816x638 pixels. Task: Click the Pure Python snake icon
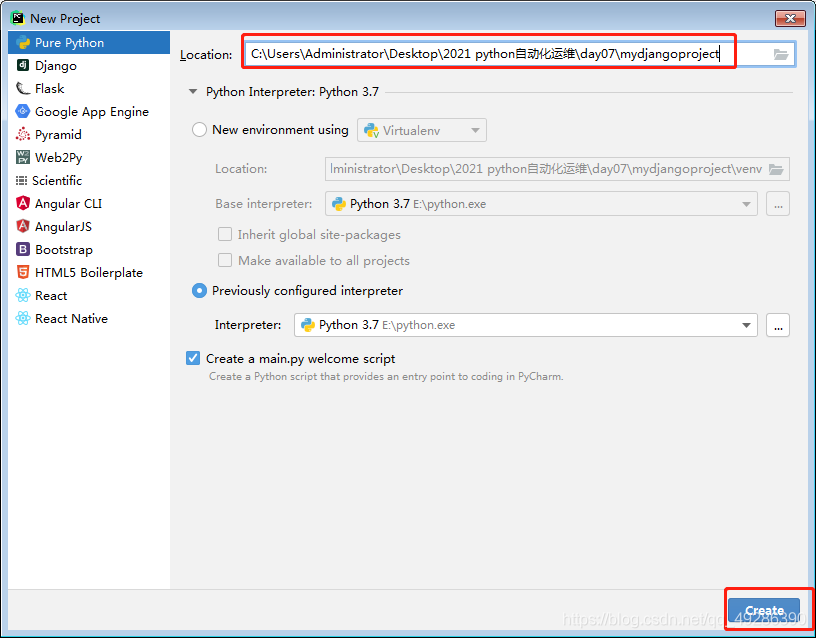point(23,43)
